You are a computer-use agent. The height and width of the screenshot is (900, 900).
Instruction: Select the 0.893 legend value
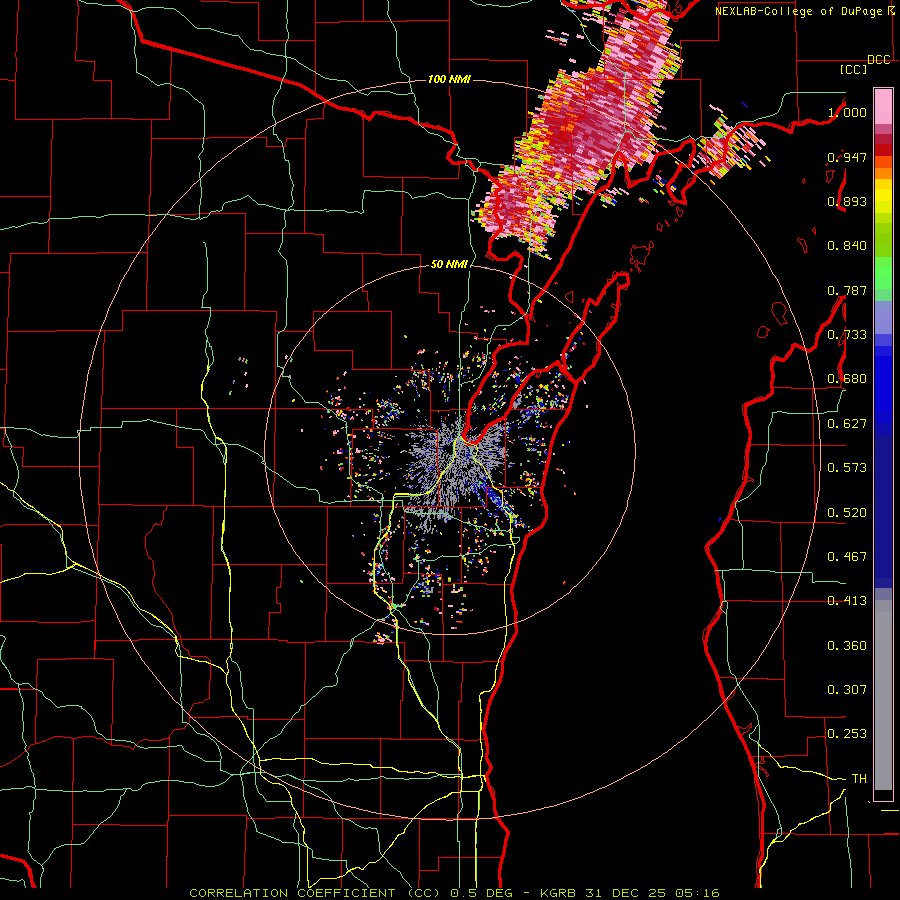(x=847, y=201)
